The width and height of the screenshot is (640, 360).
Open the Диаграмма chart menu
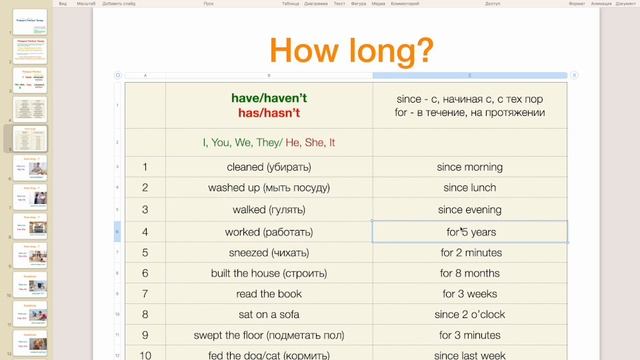[x=316, y=3]
